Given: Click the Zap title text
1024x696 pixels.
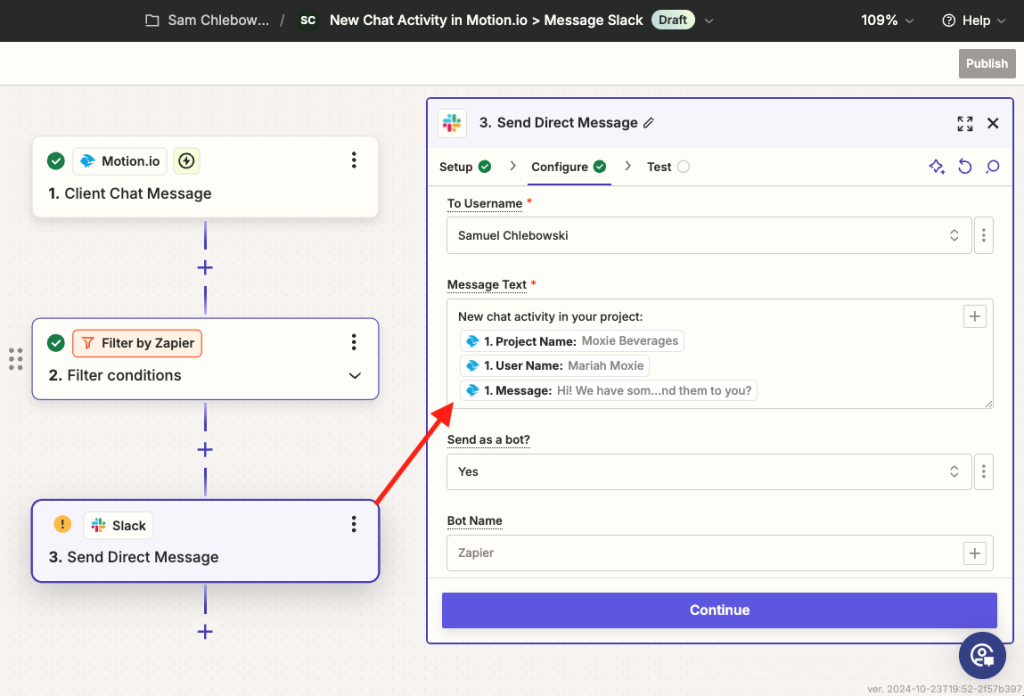Looking at the screenshot, I should pos(486,20).
